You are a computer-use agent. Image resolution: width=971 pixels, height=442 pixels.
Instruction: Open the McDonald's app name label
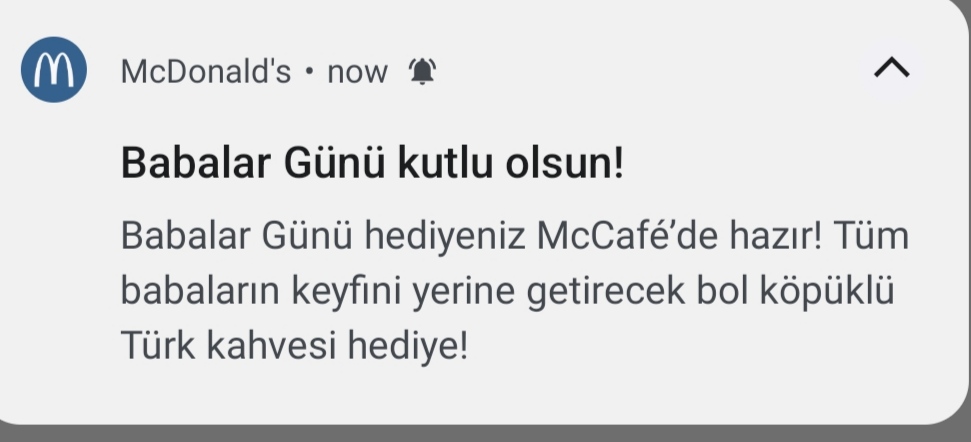pyautogui.click(x=206, y=71)
